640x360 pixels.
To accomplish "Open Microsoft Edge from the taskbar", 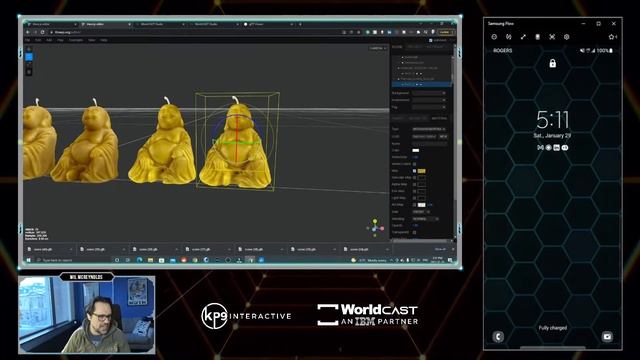I will (x=139, y=260).
